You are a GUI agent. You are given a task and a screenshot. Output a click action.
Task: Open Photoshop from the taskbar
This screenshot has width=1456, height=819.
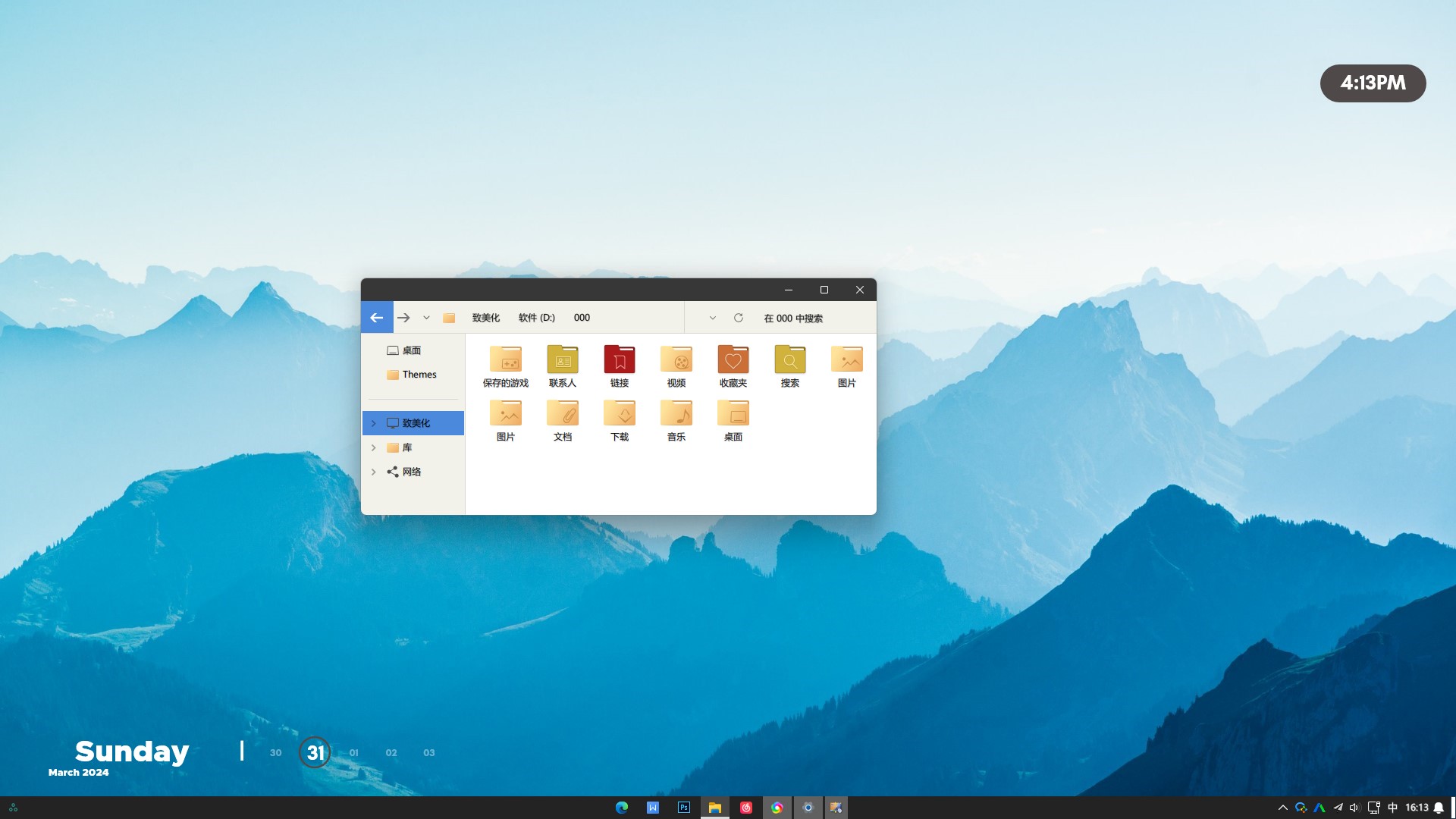[x=683, y=808]
